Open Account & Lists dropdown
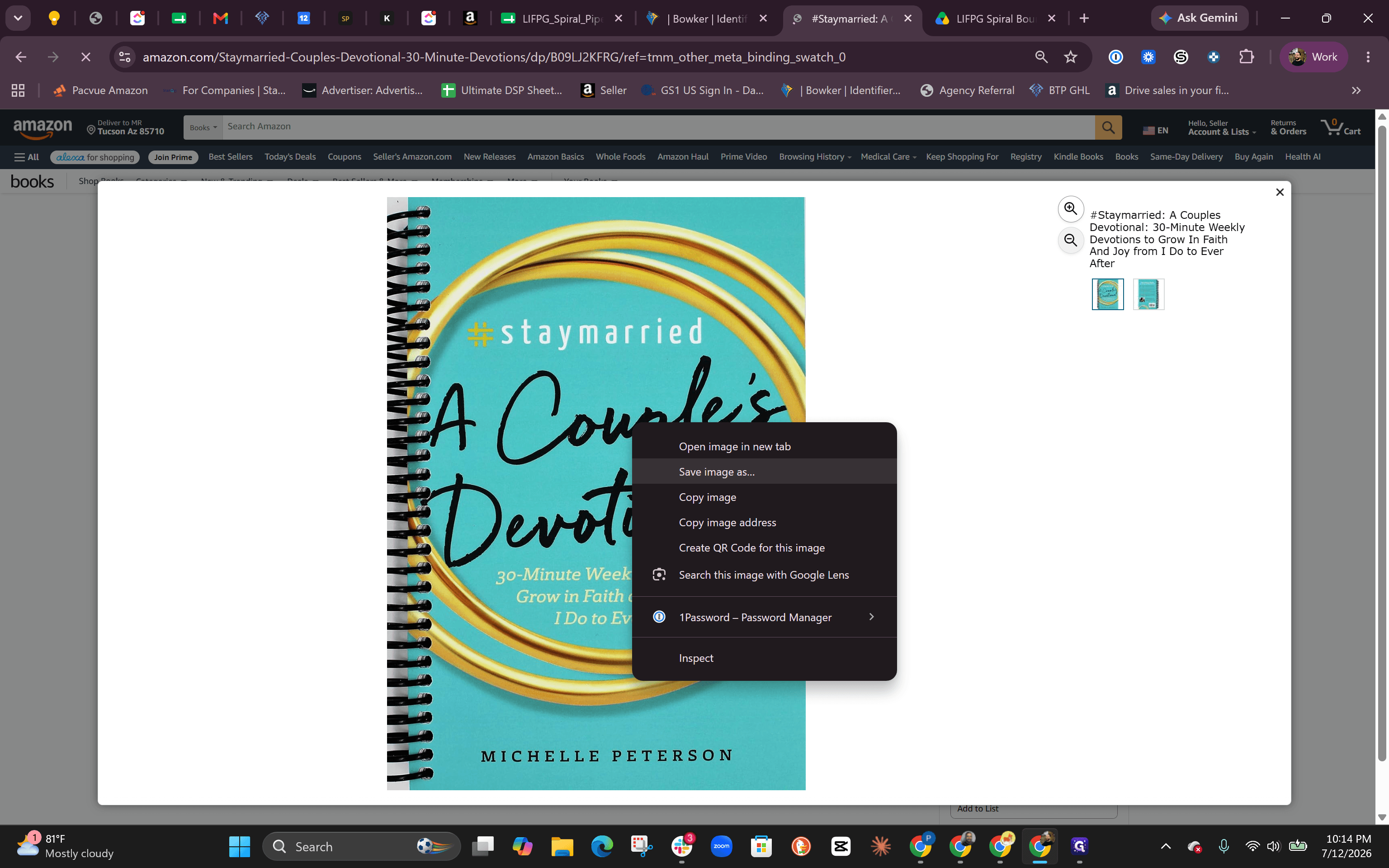Viewport: 1389px width, 868px height. [x=1221, y=127]
